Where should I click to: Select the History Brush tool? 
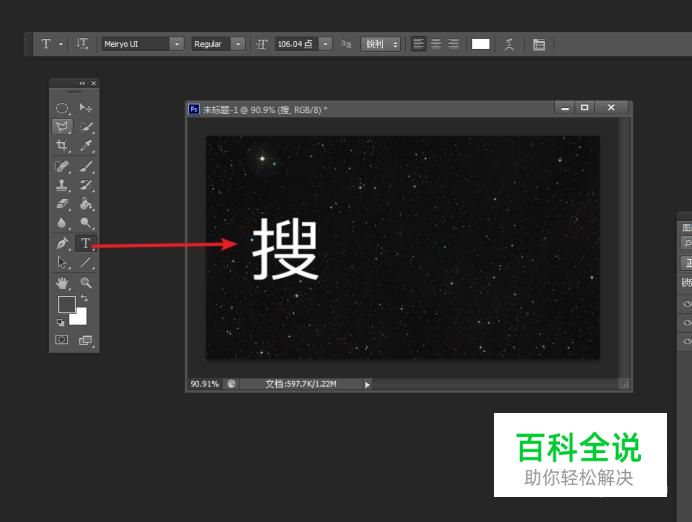[86, 185]
